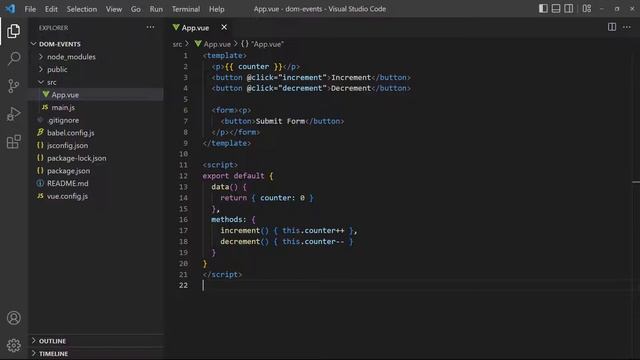Open the Manage gear icon
The image size is (640, 360).
[x=13, y=345]
